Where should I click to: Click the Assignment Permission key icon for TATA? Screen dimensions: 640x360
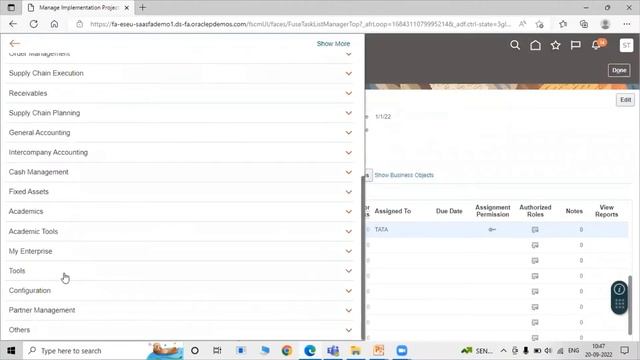point(492,229)
